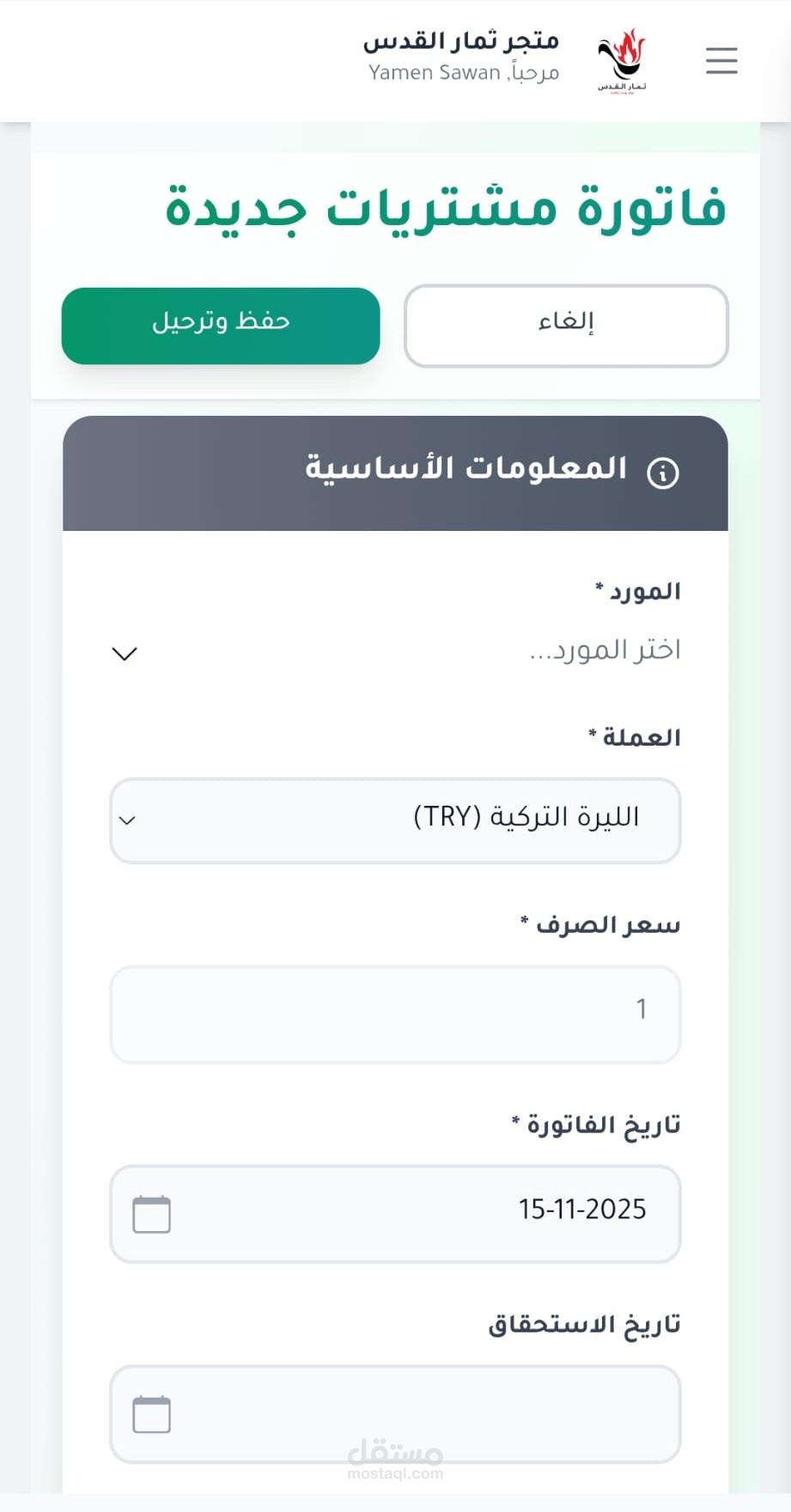
Task: Open the currency dropdown showing الليرة التركية (TRY)
Action: pyautogui.click(x=395, y=820)
